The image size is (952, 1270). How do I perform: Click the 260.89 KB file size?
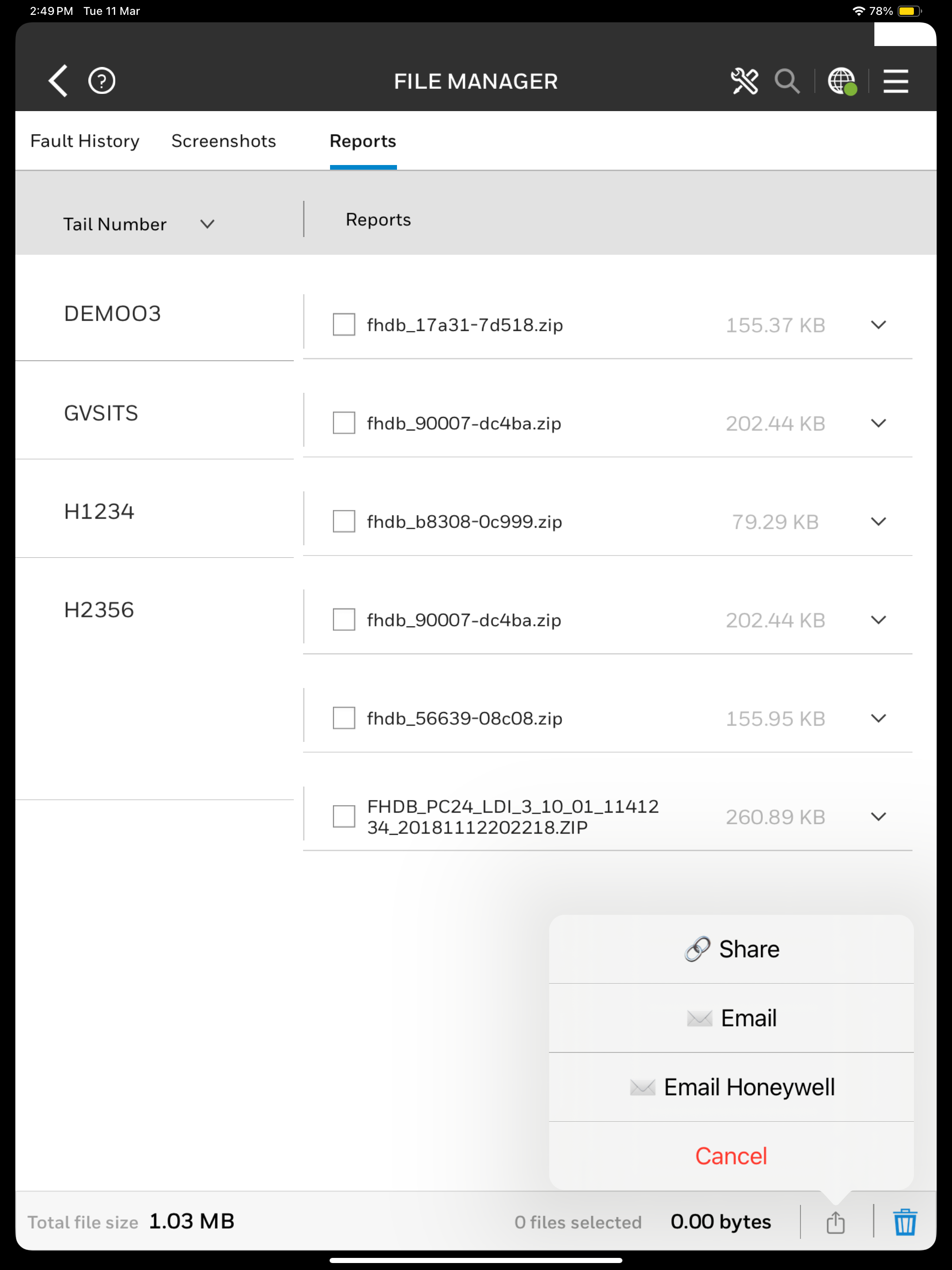[x=775, y=817]
